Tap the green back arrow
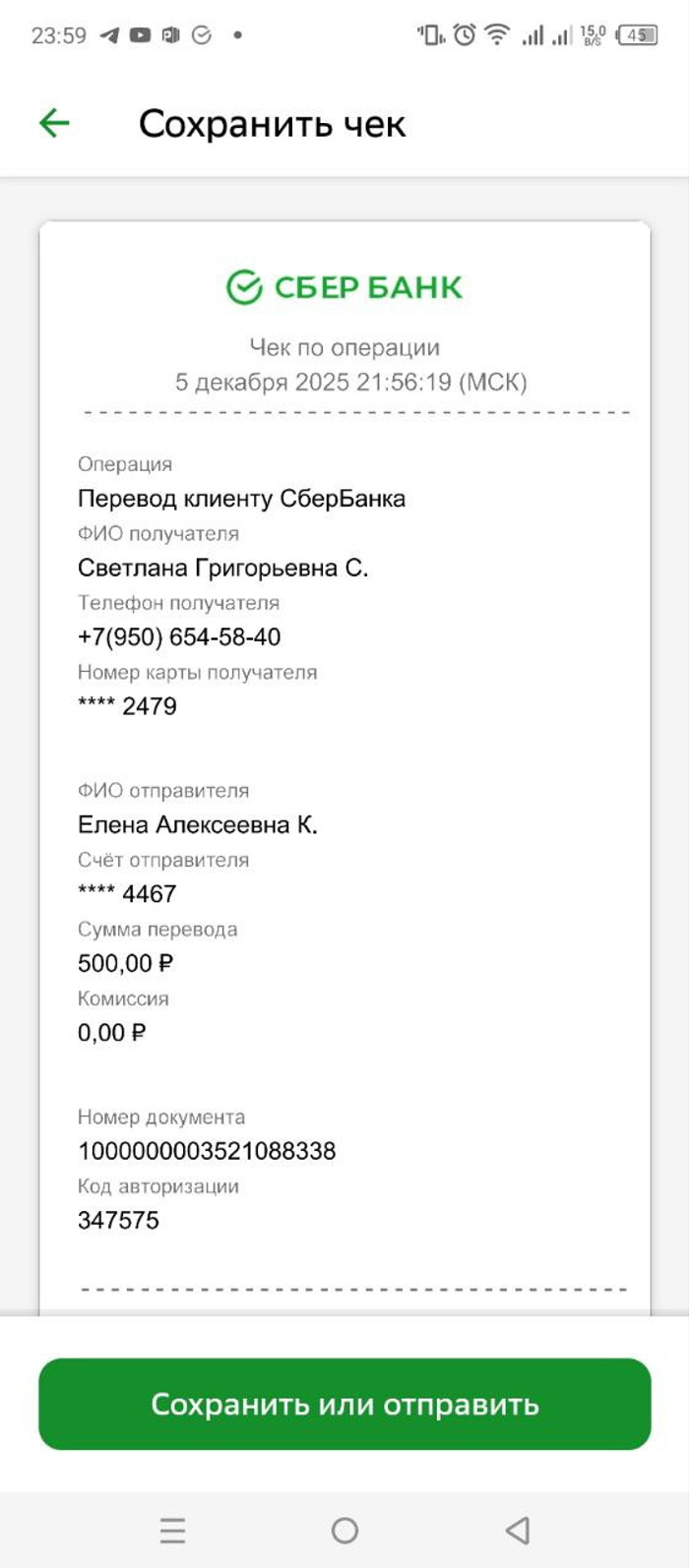Screen dimensions: 689x1568 tap(54, 124)
